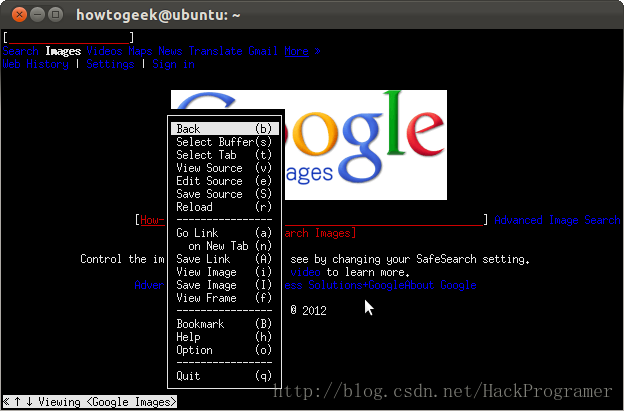The width and height of the screenshot is (624, 411).
Task: Expand the More link
Action: point(296,51)
